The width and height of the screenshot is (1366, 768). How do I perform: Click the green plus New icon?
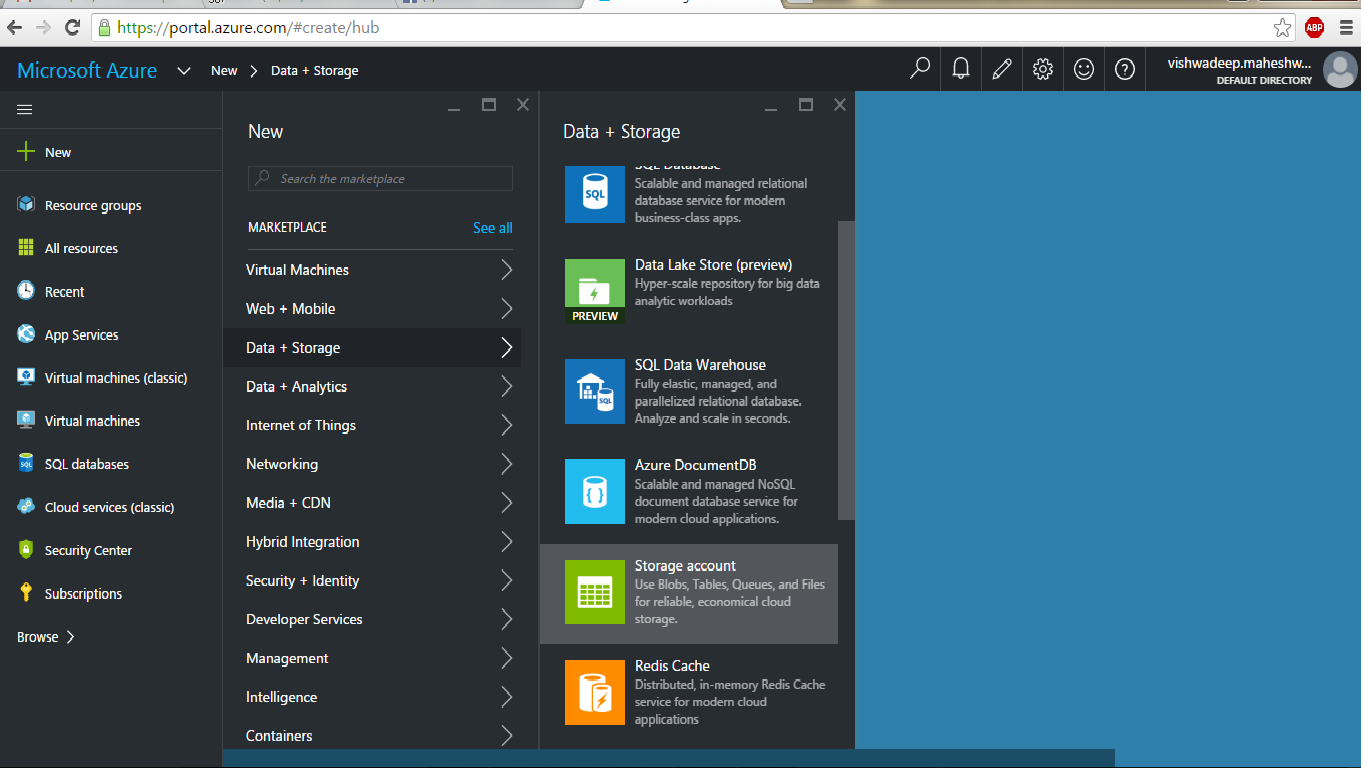[x=26, y=152]
